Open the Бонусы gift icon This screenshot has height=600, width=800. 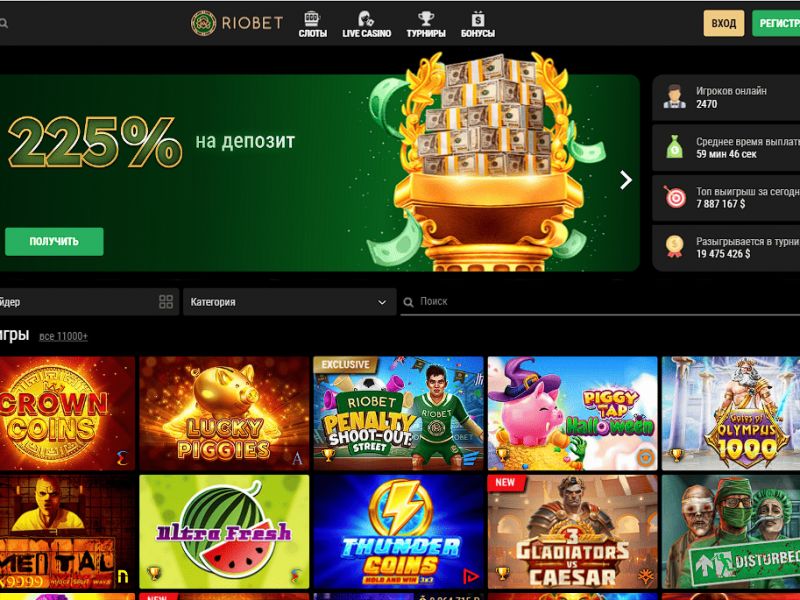pos(478,19)
